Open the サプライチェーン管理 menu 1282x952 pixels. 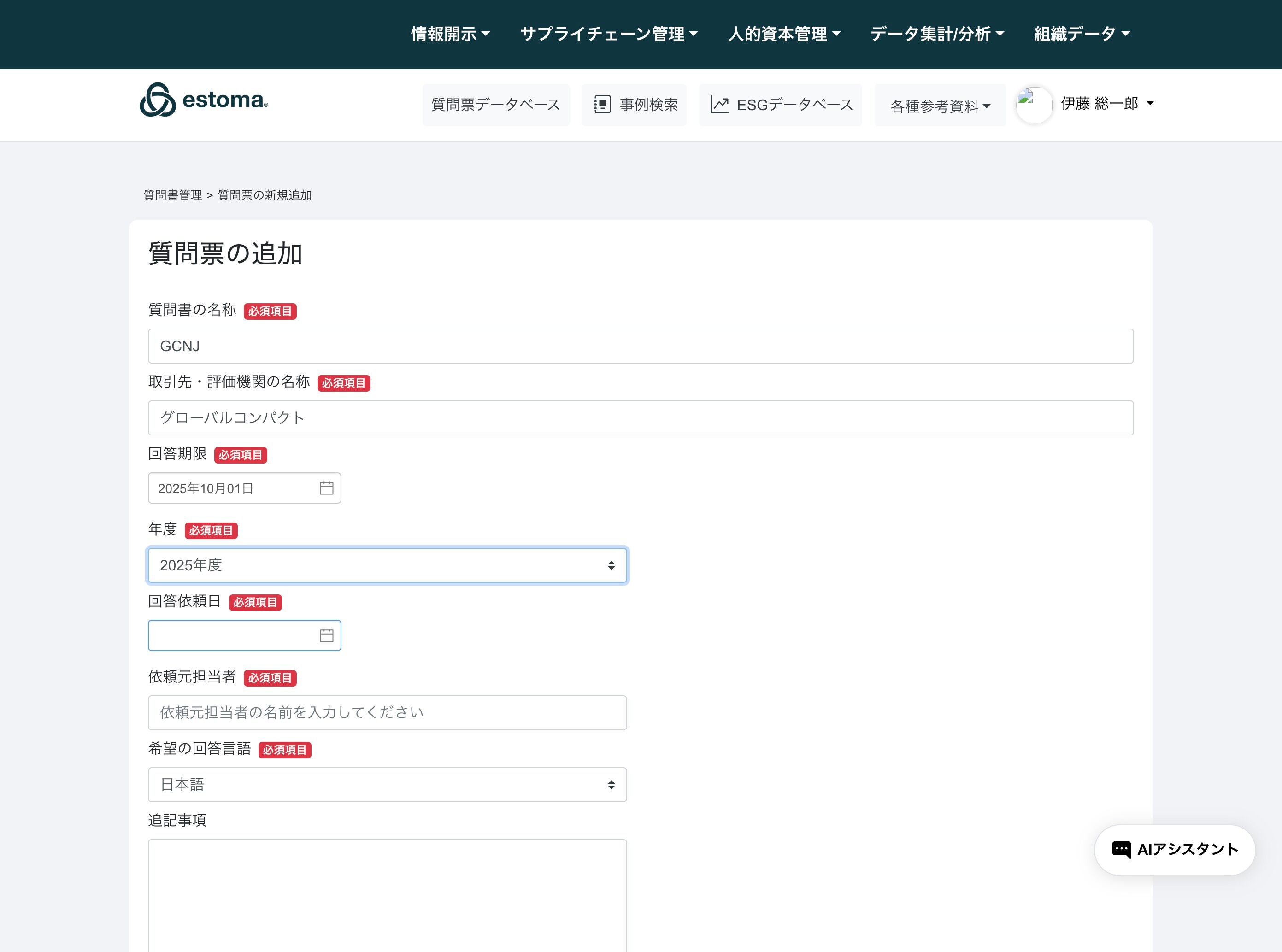click(608, 34)
